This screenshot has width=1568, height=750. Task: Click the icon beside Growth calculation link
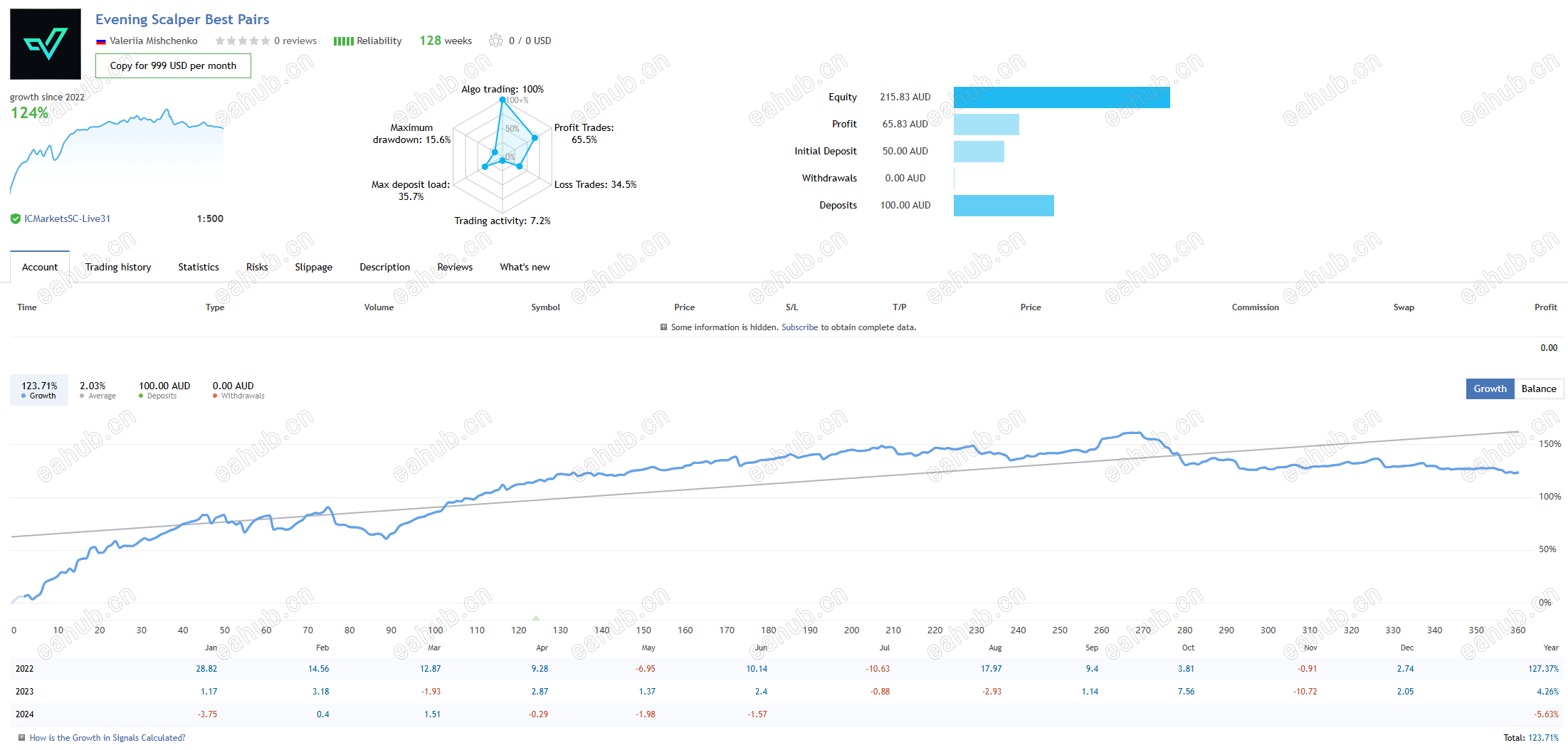click(x=21, y=738)
